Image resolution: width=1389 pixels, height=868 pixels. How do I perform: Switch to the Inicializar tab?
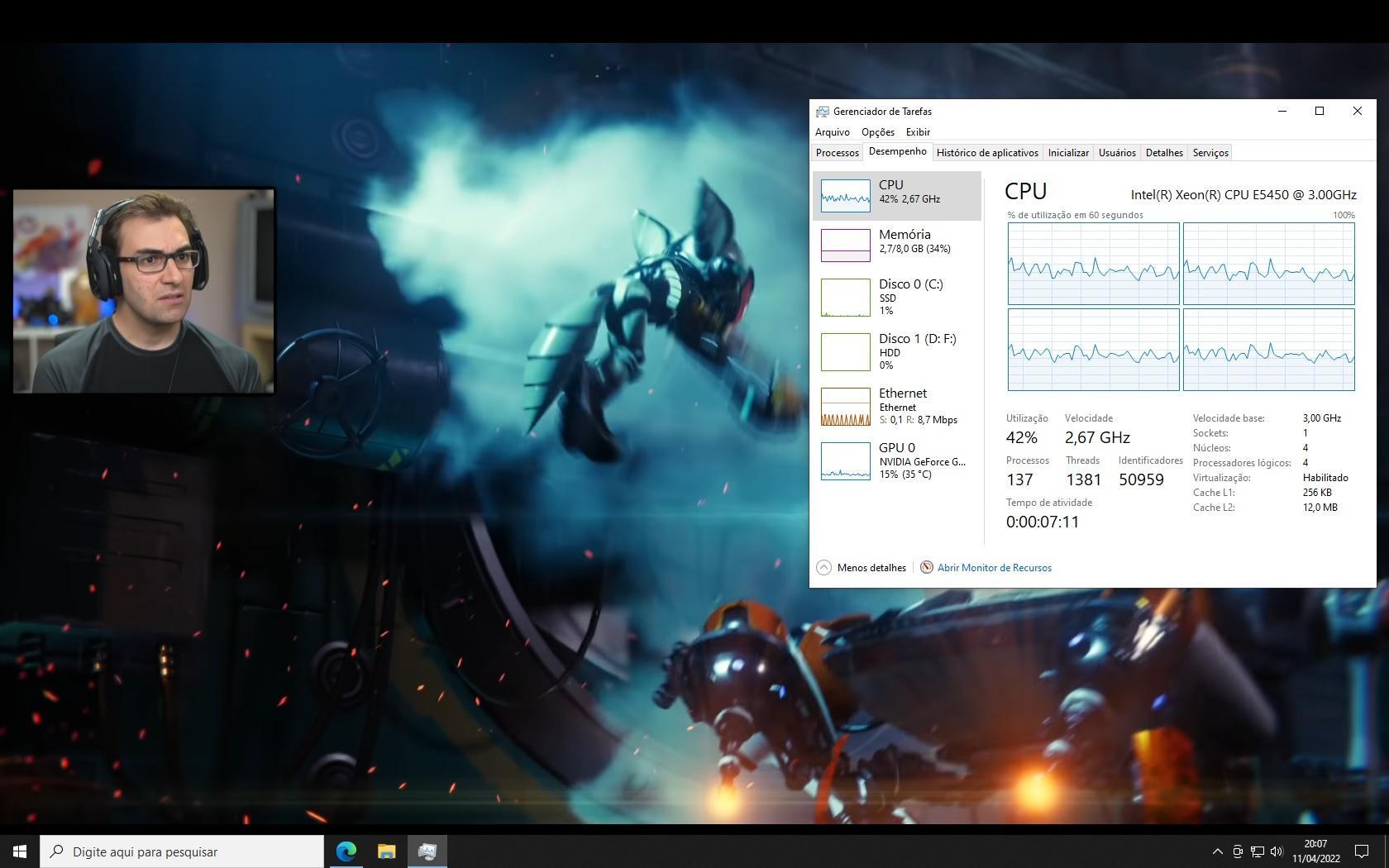pyautogui.click(x=1068, y=153)
